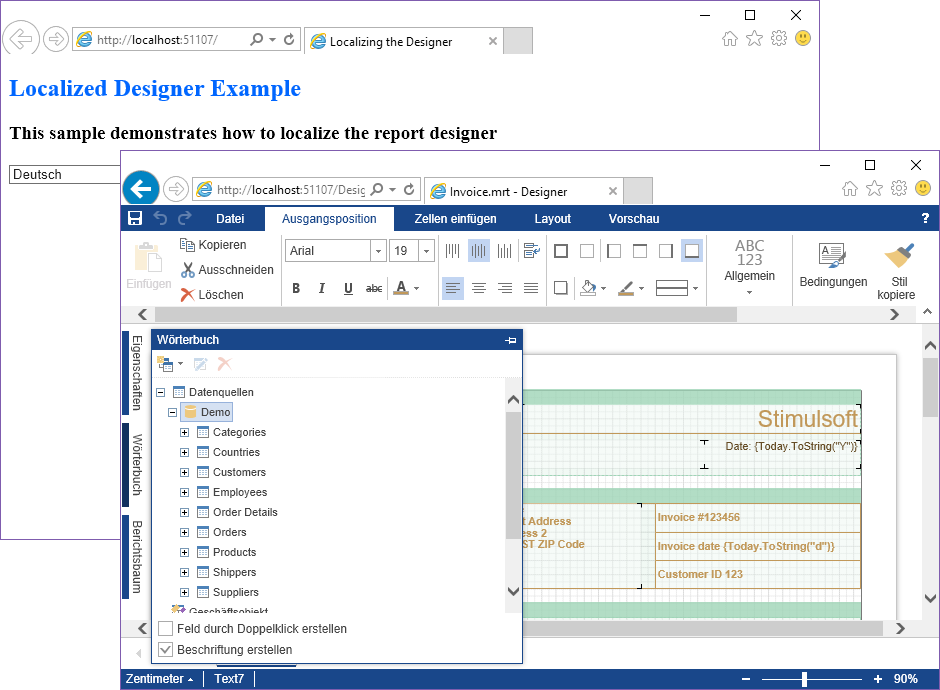Click the Save icon in the designer toolbar
The image size is (940, 690).
pyautogui.click(x=135, y=218)
